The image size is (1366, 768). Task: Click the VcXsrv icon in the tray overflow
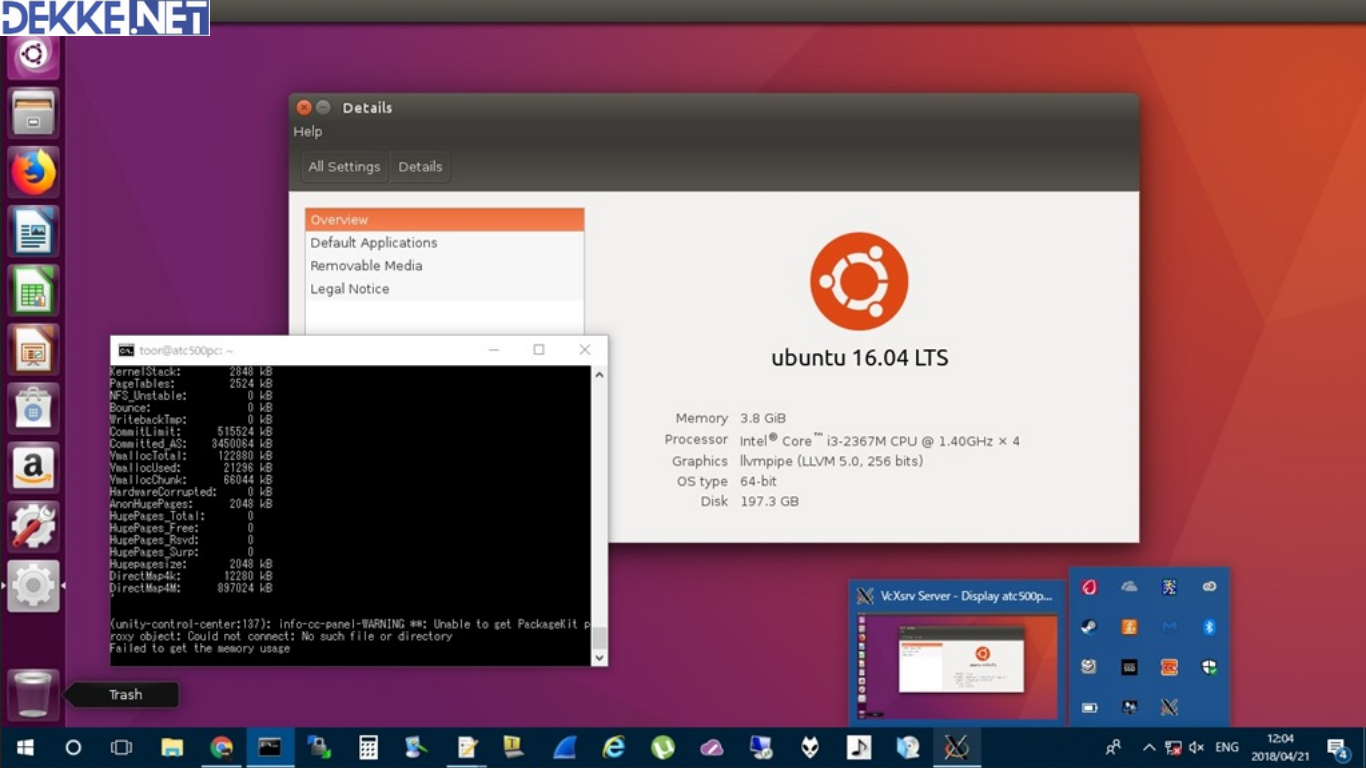point(1169,707)
